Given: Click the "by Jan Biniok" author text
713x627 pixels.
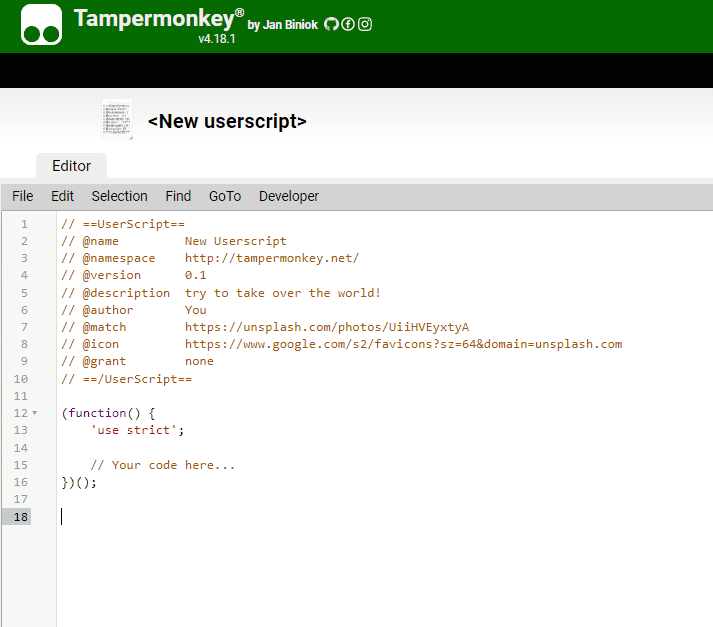Looking at the screenshot, I should point(283,25).
